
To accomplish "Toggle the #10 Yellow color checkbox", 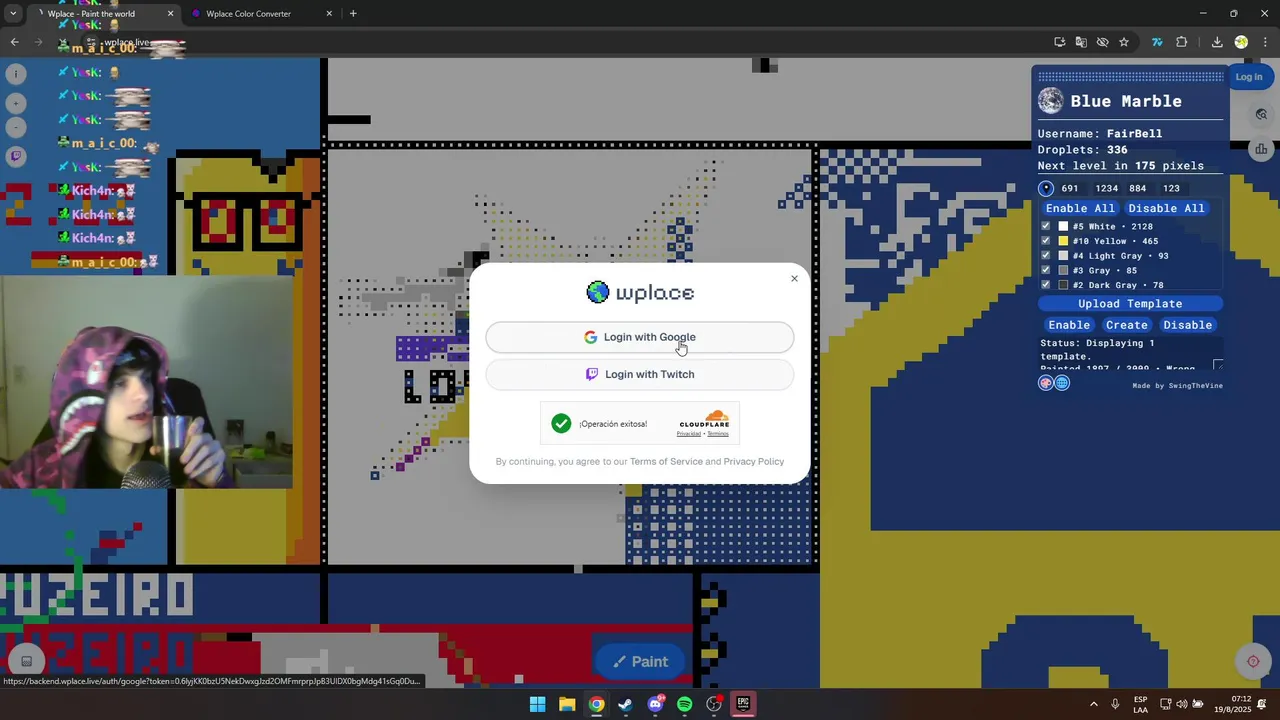I will (x=1046, y=241).
